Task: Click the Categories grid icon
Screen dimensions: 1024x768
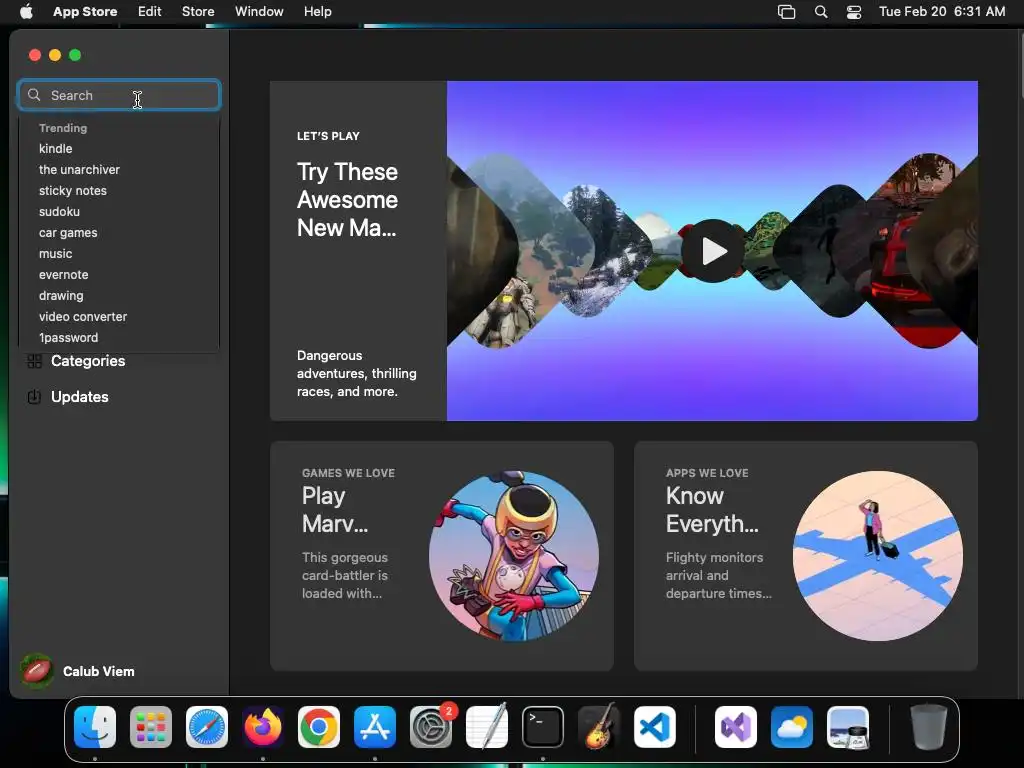Action: (35, 361)
